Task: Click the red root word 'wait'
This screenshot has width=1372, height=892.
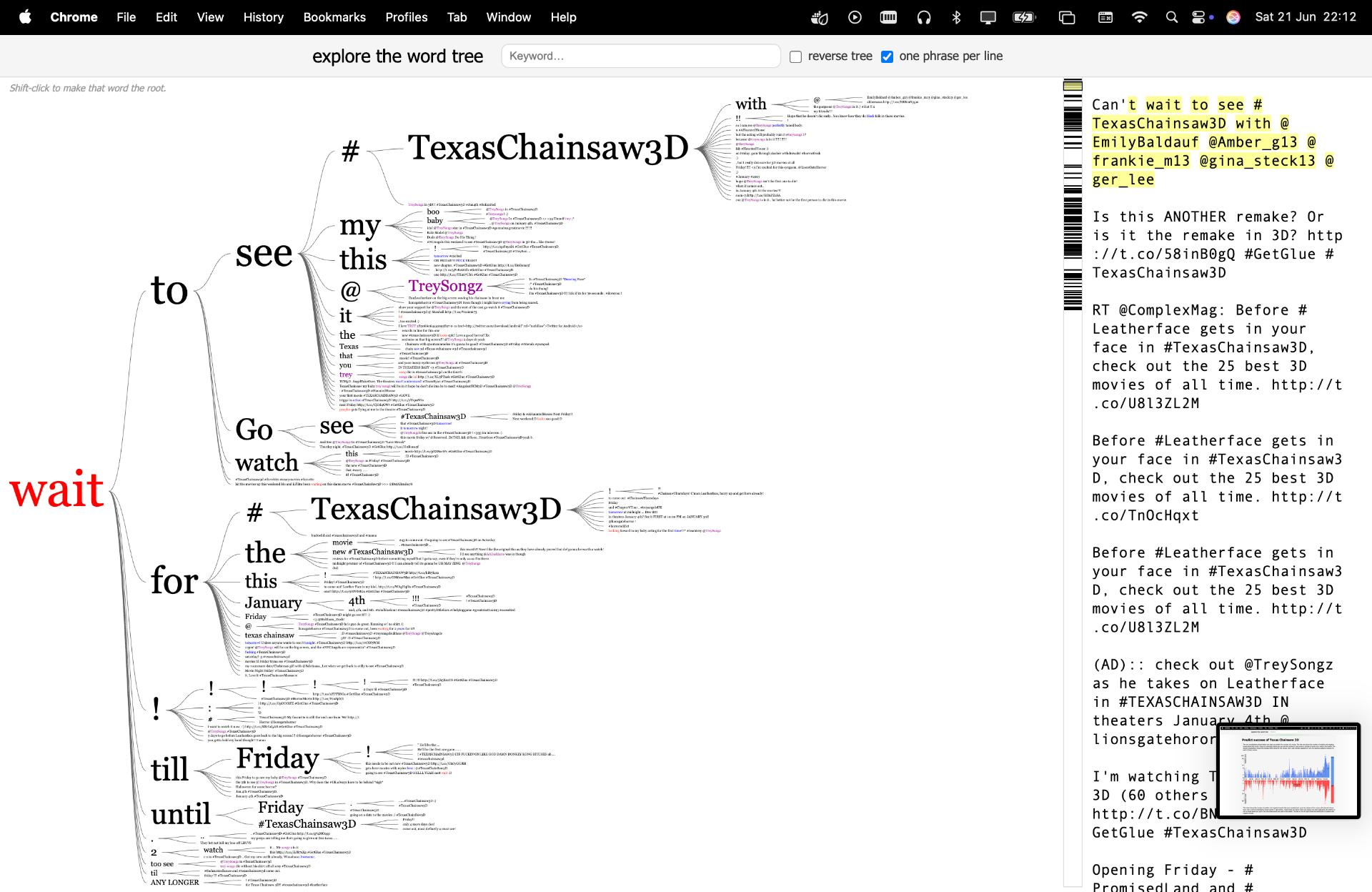Action: [57, 490]
